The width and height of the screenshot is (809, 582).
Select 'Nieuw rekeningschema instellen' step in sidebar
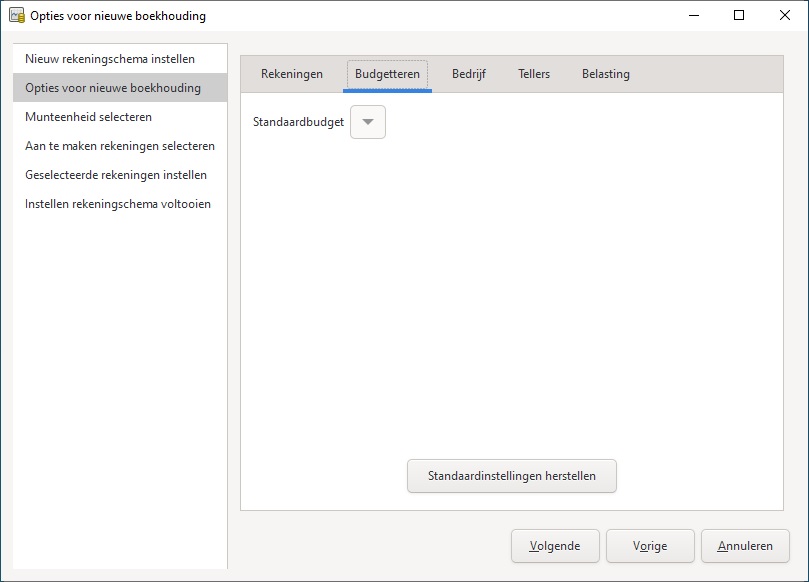click(110, 59)
